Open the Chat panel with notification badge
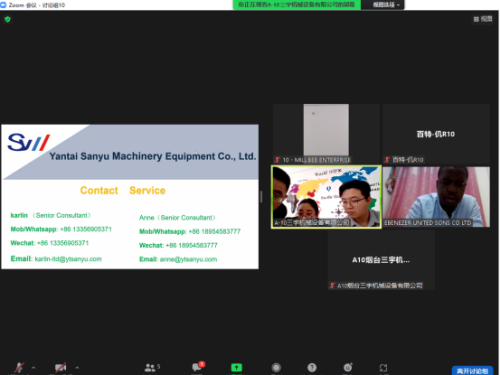The image size is (500, 375). [198, 367]
